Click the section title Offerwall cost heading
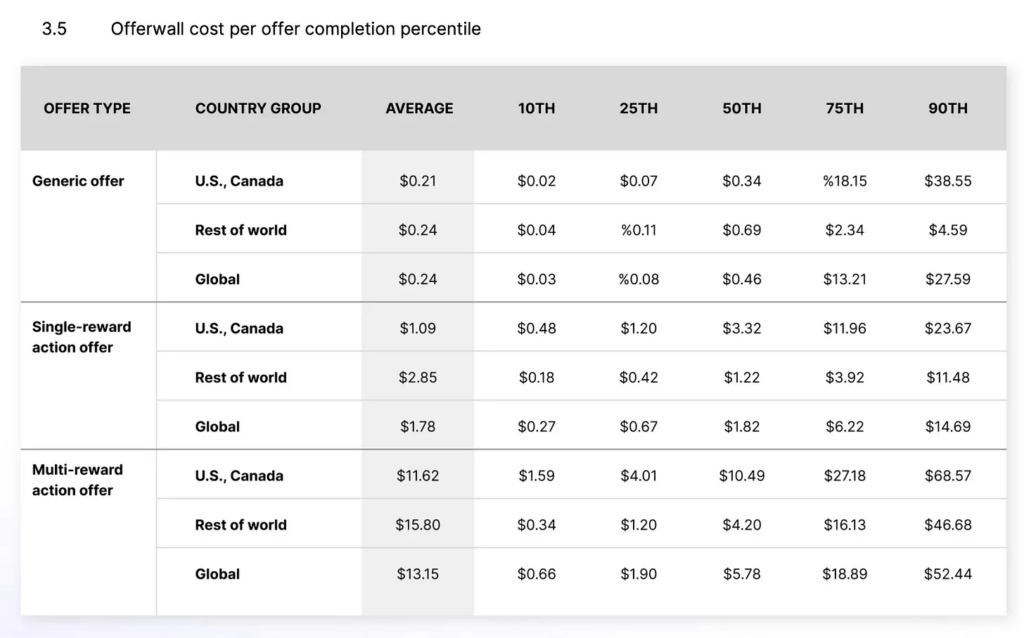 click(296, 29)
